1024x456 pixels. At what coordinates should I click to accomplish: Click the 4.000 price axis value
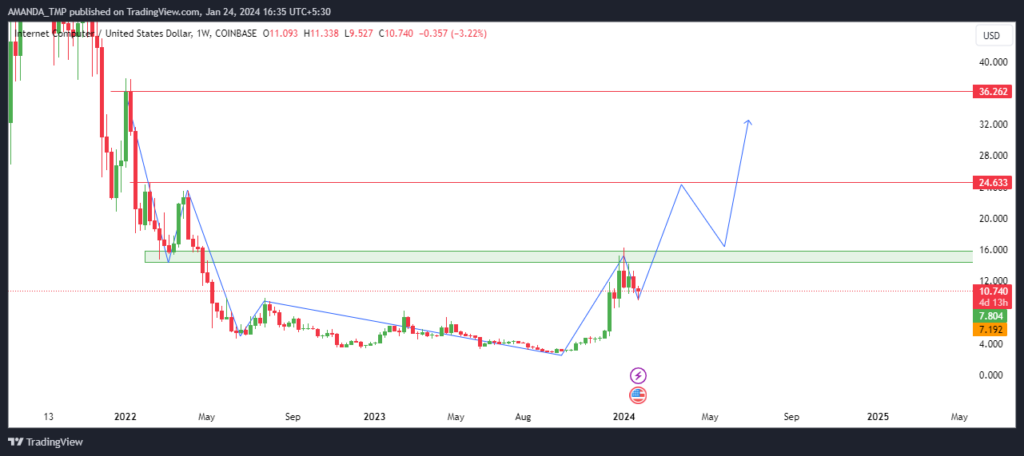(993, 344)
